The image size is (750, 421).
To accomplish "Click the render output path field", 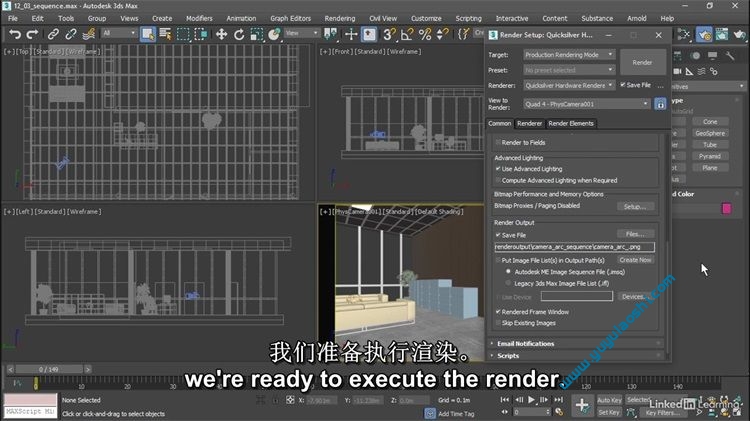I will (x=574, y=247).
